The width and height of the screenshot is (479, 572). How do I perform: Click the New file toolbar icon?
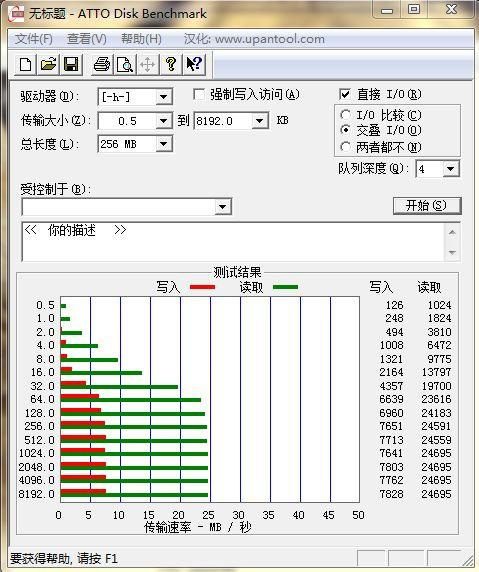25,65
